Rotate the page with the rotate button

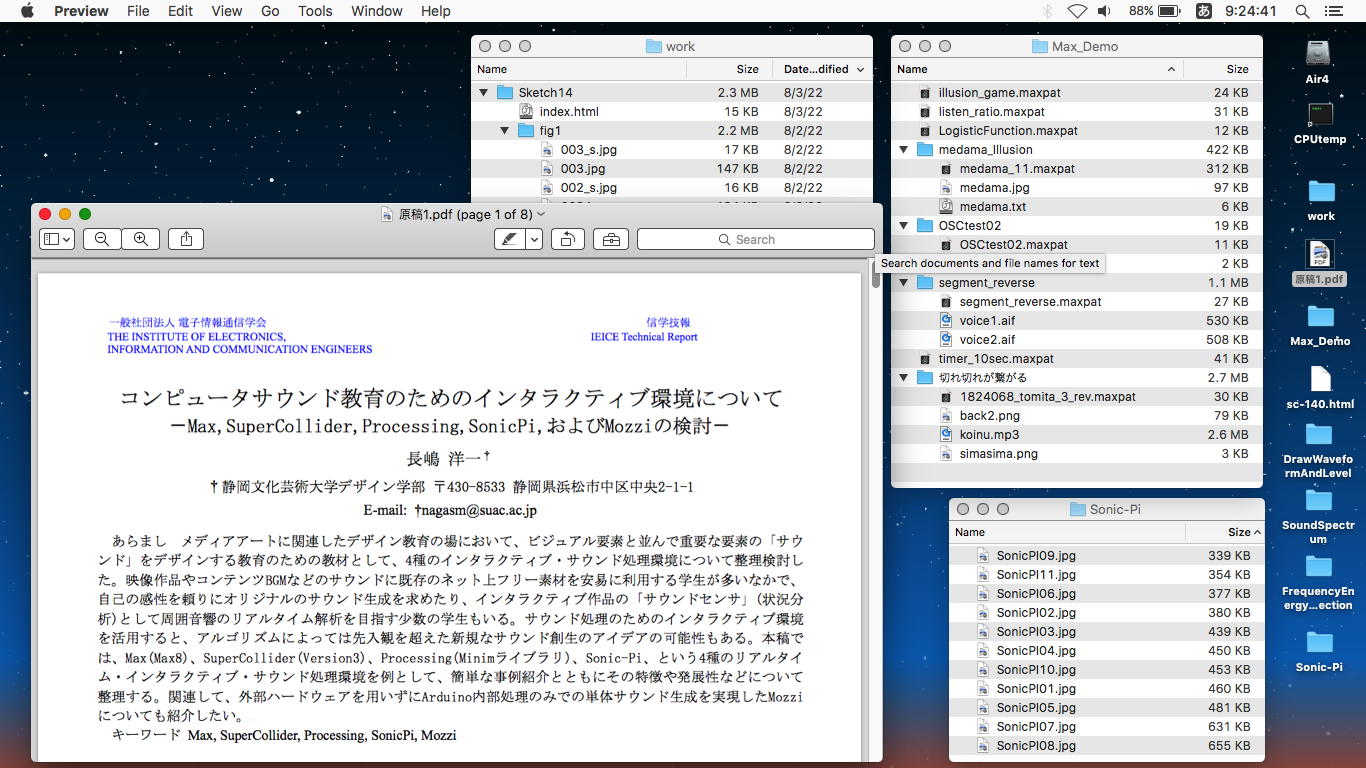click(567, 239)
